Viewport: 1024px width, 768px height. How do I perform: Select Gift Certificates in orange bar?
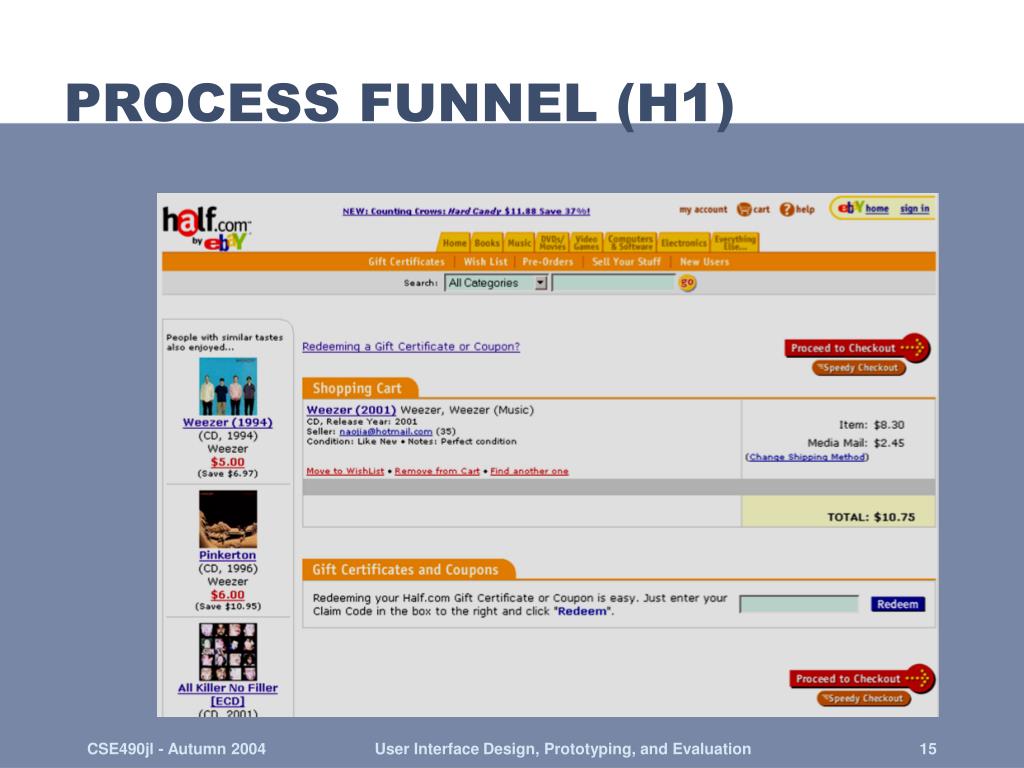406,262
